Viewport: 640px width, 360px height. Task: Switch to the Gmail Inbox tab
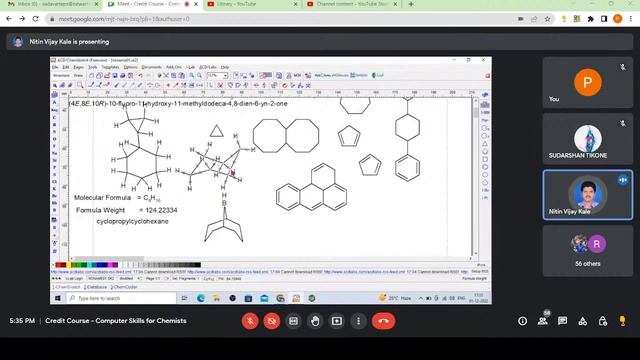pyautogui.click(x=53, y=4)
